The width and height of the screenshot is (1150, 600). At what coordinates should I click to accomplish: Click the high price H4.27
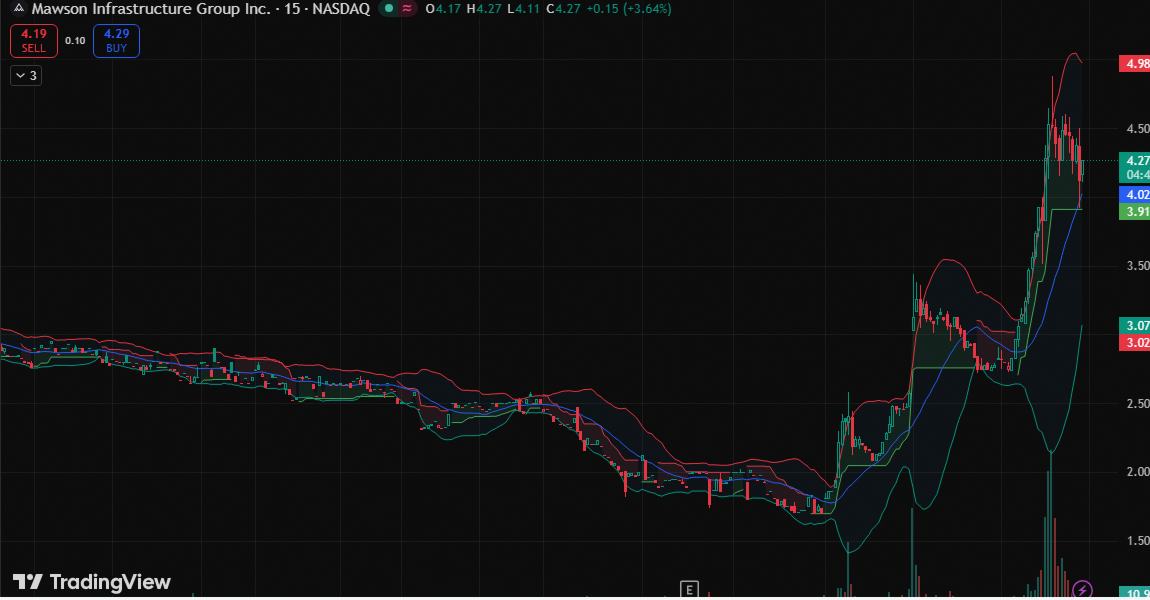[x=484, y=9]
